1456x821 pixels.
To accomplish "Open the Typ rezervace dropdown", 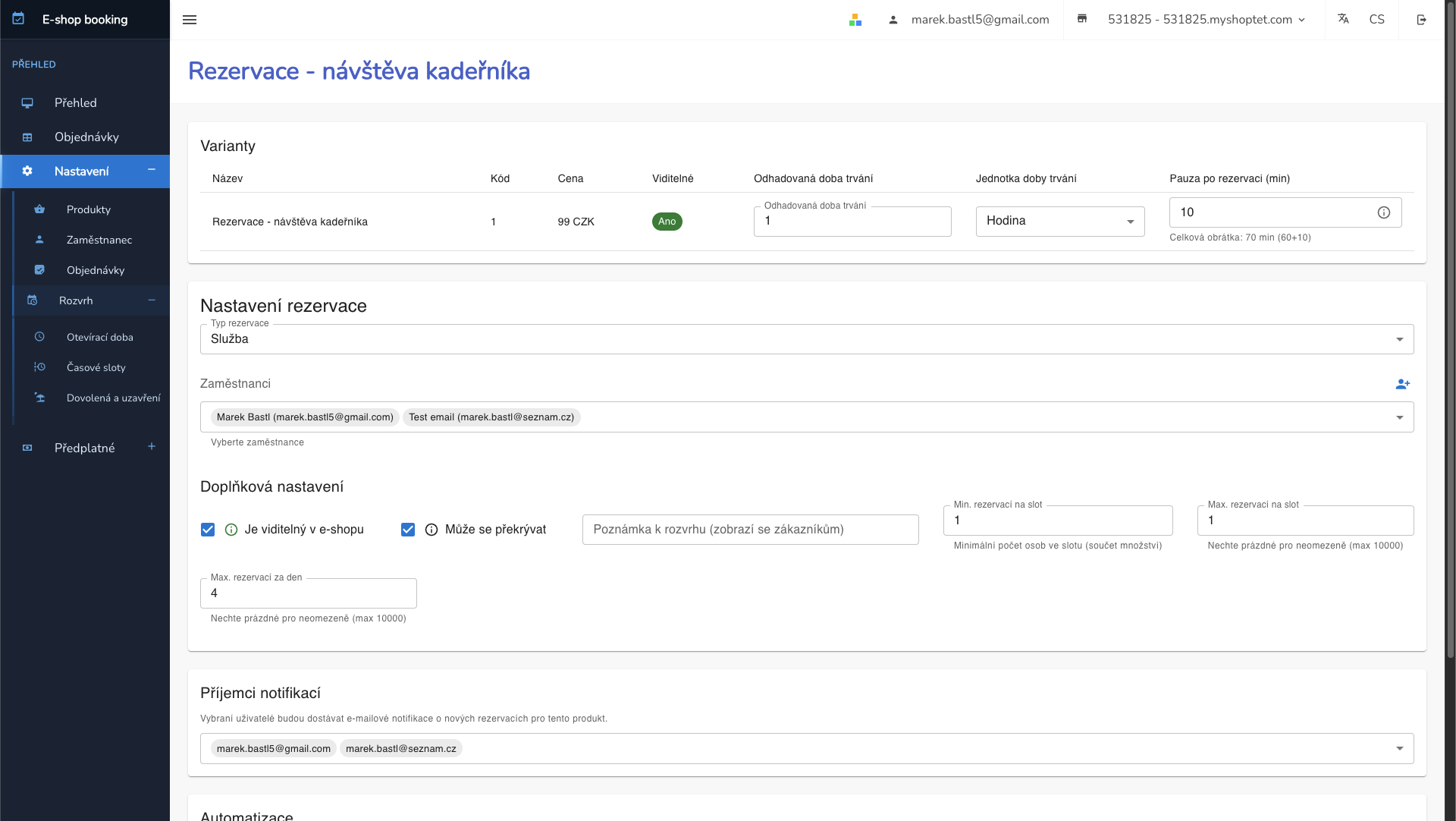I will tap(806, 339).
